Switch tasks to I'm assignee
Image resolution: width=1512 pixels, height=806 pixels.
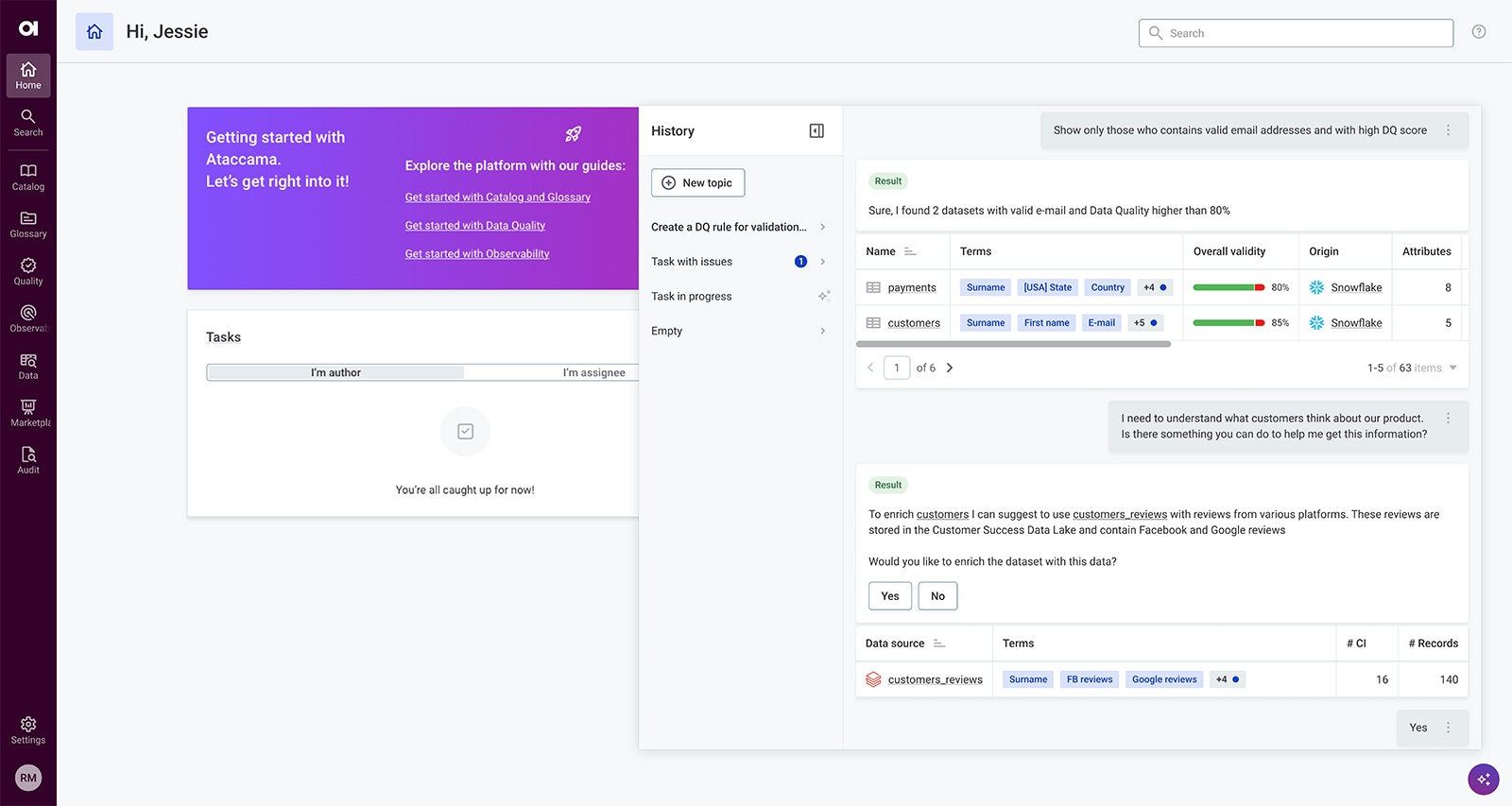tap(593, 372)
